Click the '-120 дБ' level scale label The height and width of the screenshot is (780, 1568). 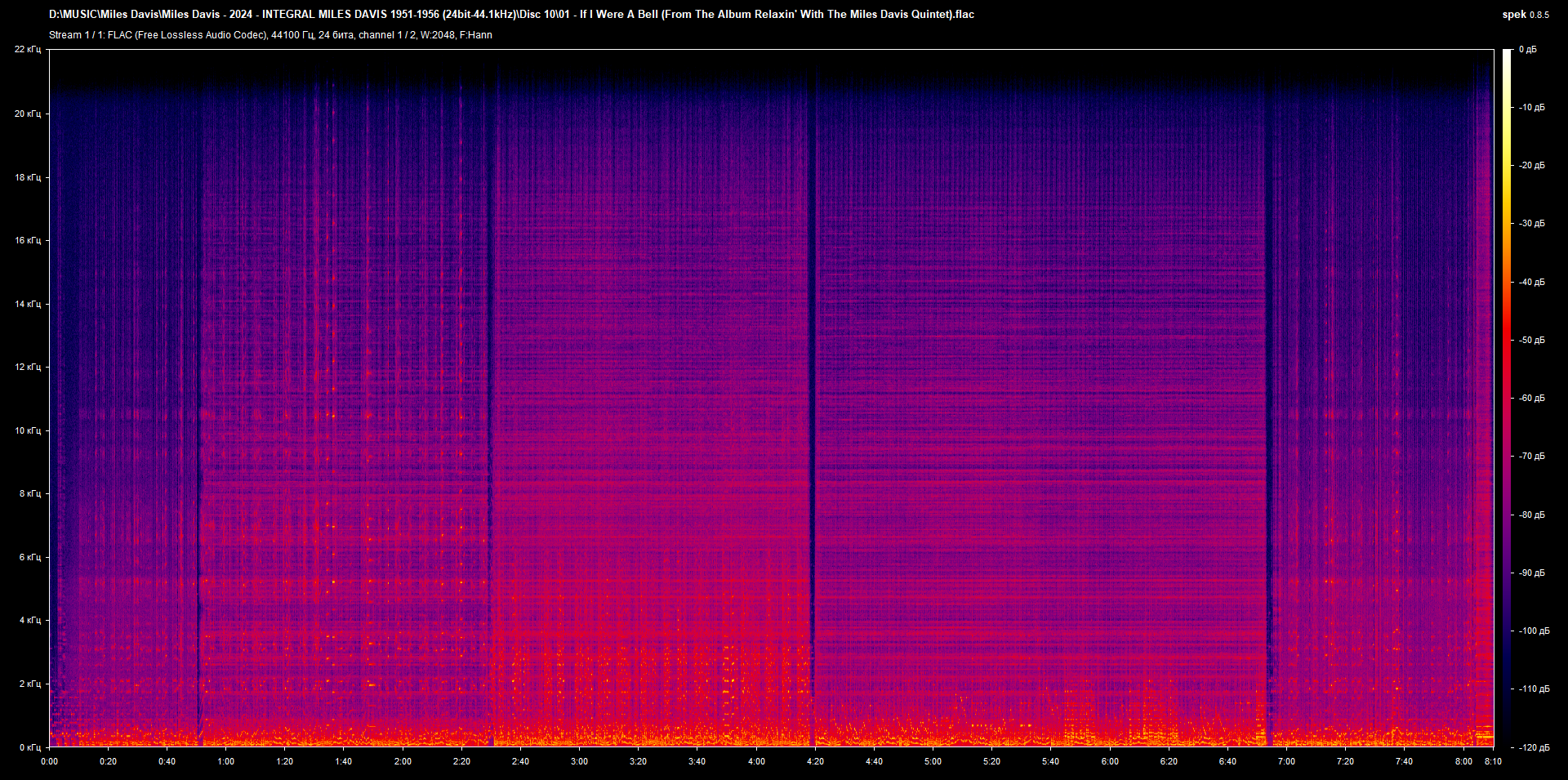(1533, 748)
